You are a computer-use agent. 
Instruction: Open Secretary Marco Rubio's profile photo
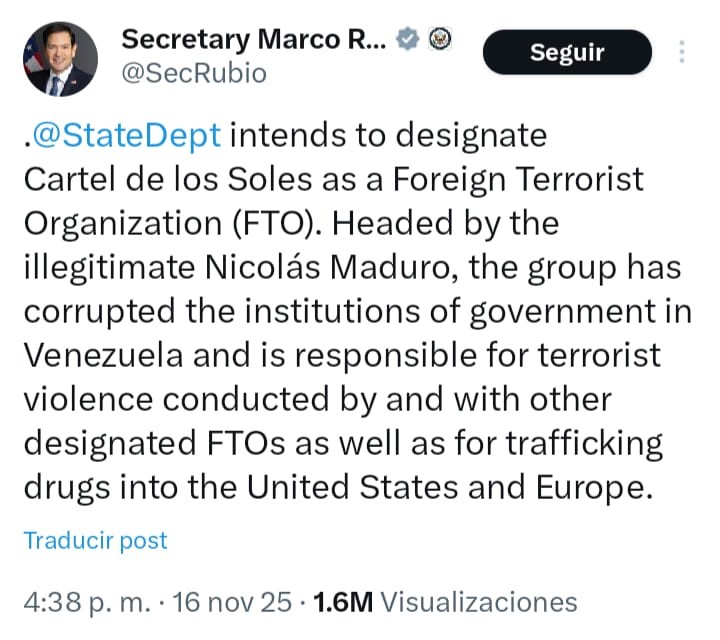(x=59, y=59)
